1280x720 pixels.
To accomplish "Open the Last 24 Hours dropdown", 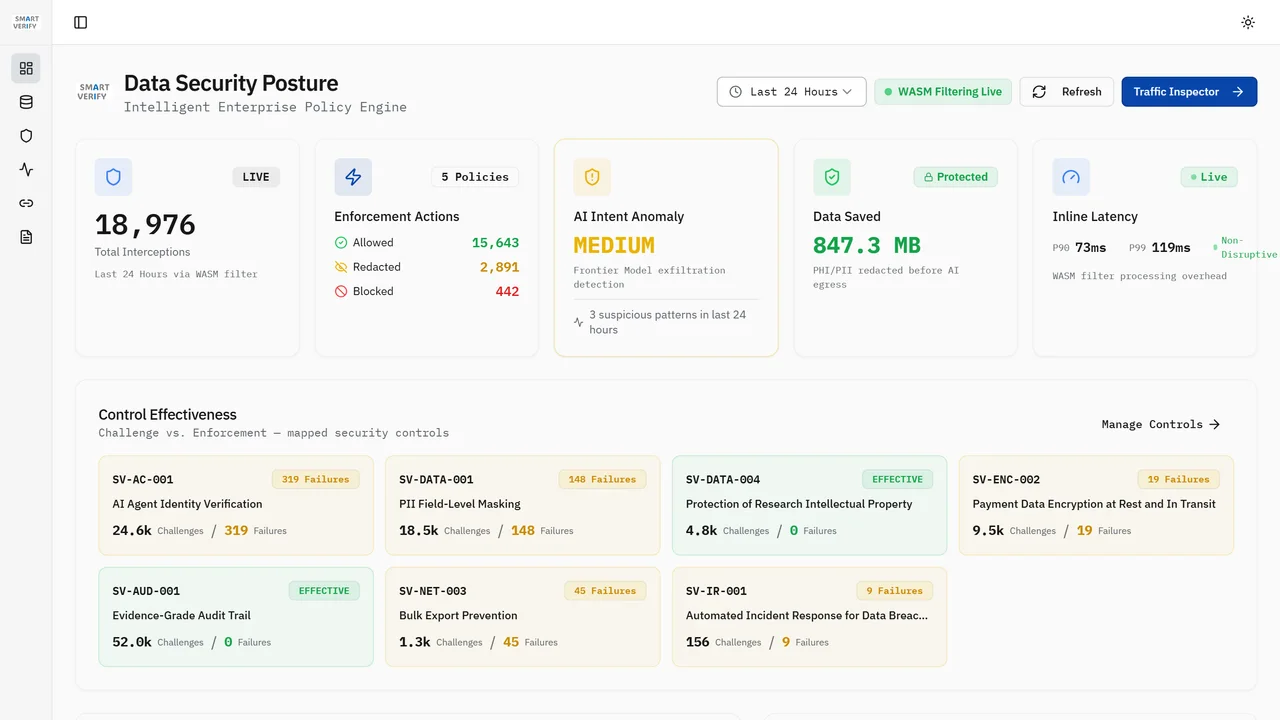I will pos(791,91).
